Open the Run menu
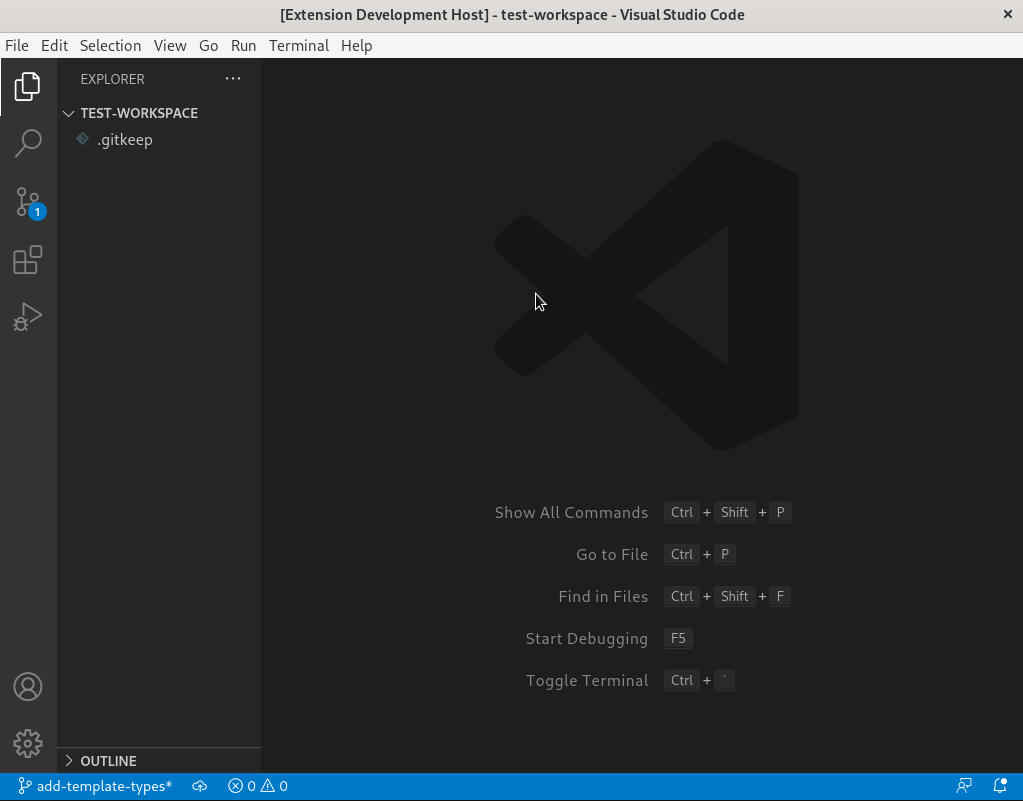1023x801 pixels. (x=243, y=45)
